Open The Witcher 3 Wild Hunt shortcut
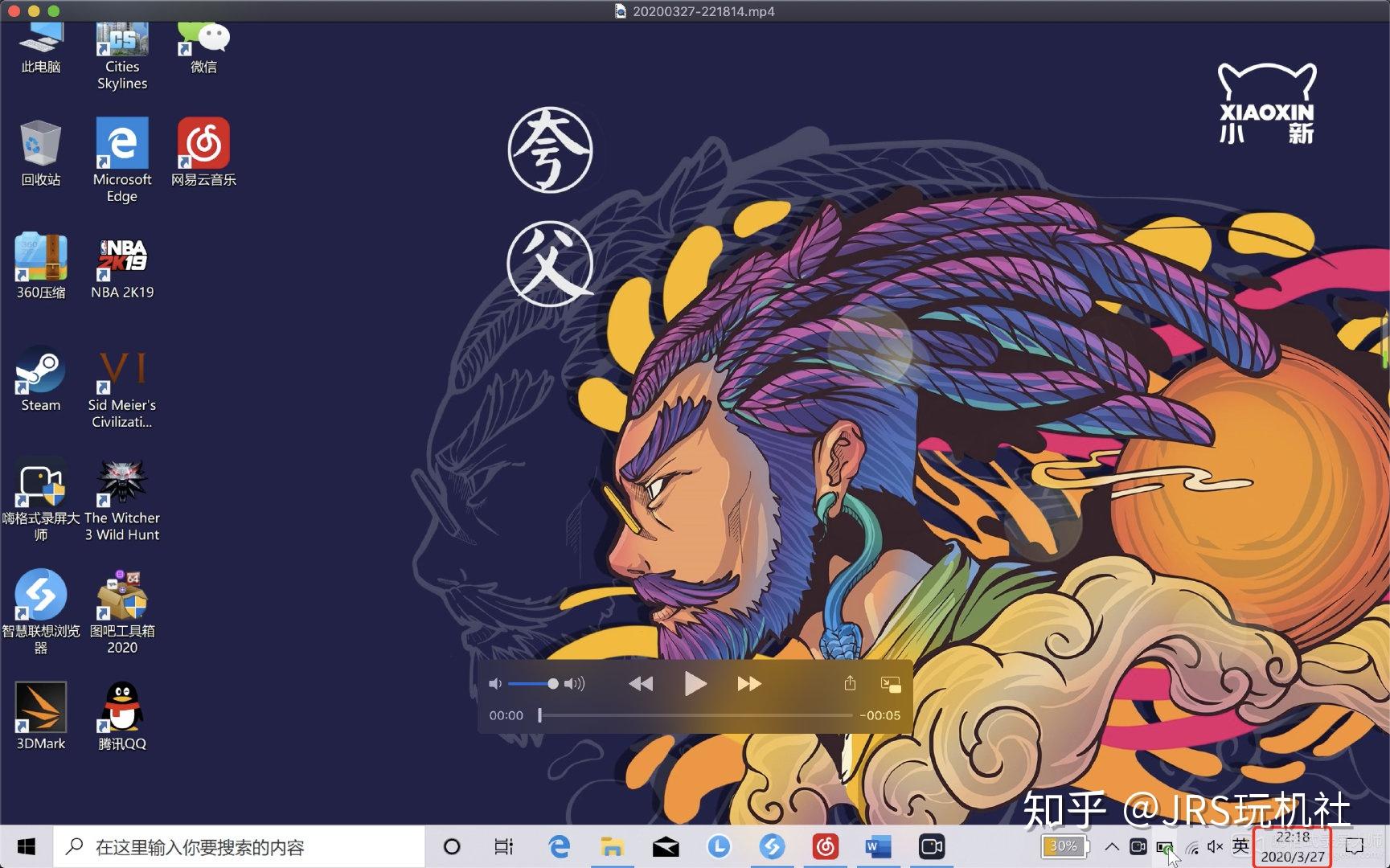Screen dimensions: 1390x868 point(122,499)
